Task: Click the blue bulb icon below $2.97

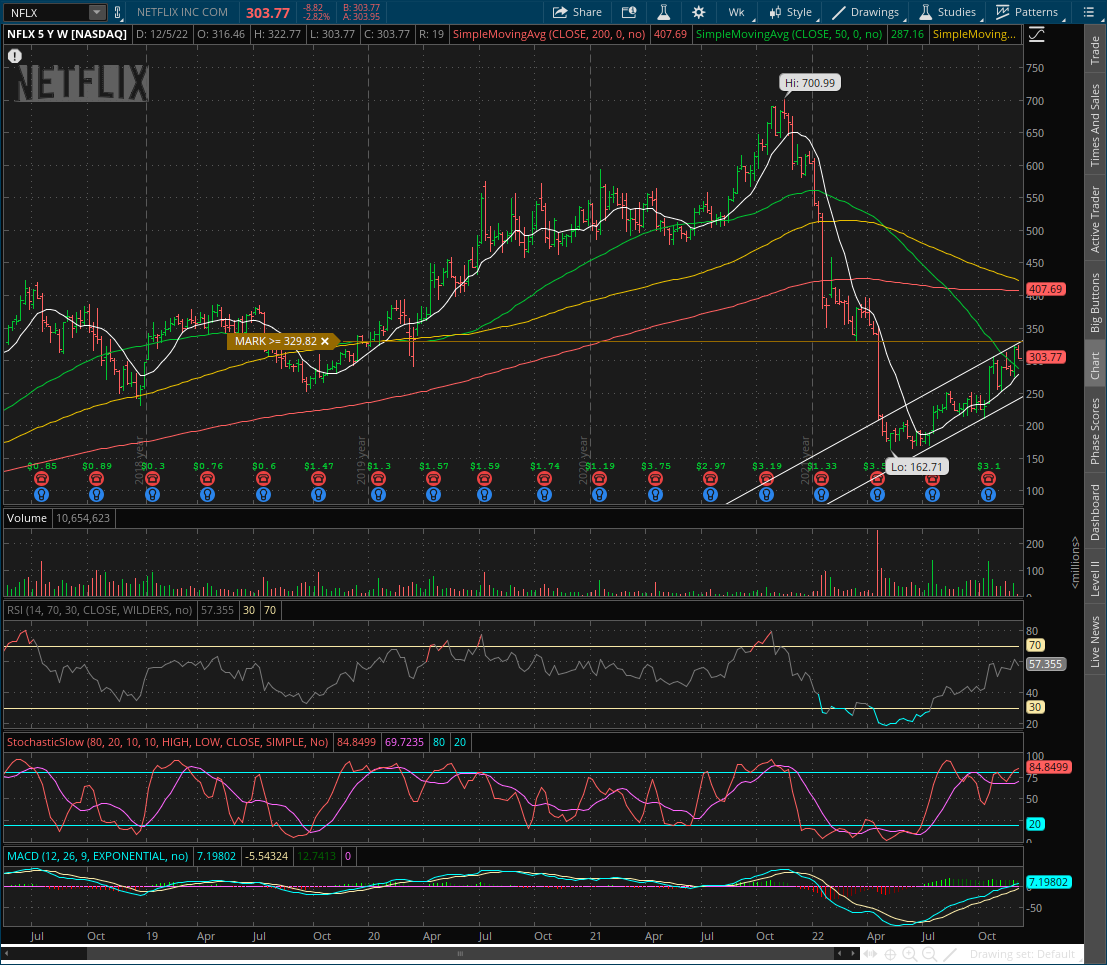Action: point(710,494)
